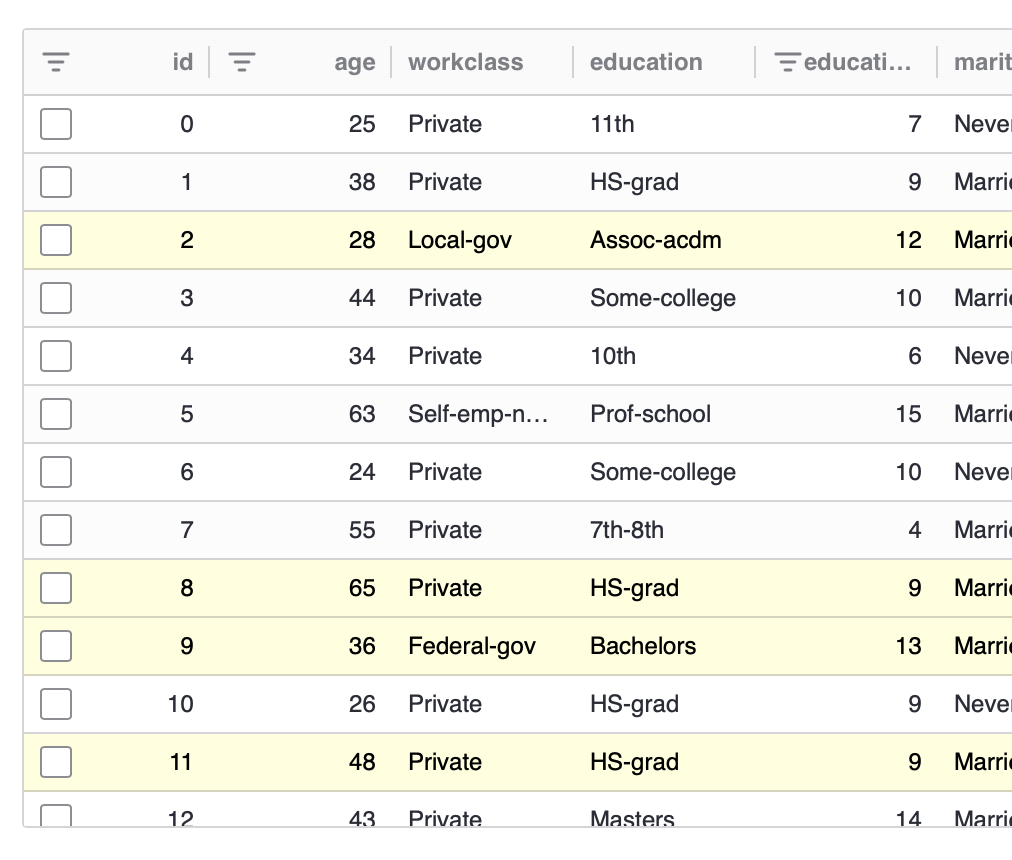Open filter icon in id column header
This screenshot has height=860, width=1012.
coord(56,62)
